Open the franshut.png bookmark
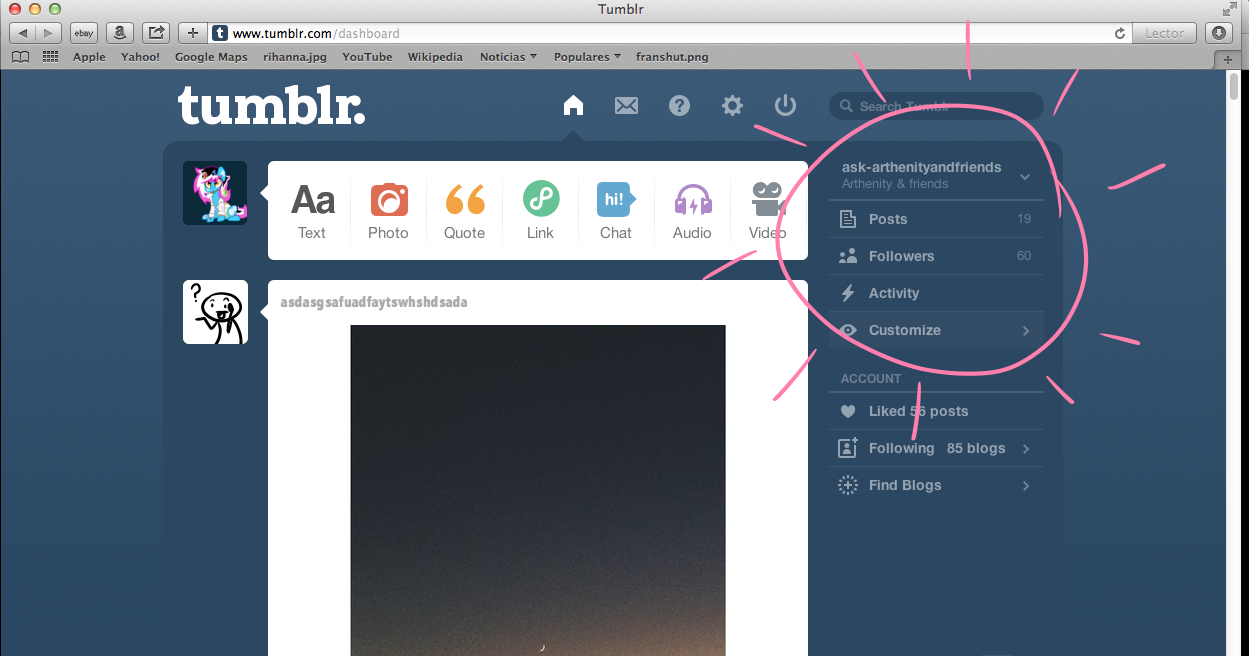Screen dimensions: 1249x656 pyautogui.click(x=672, y=57)
